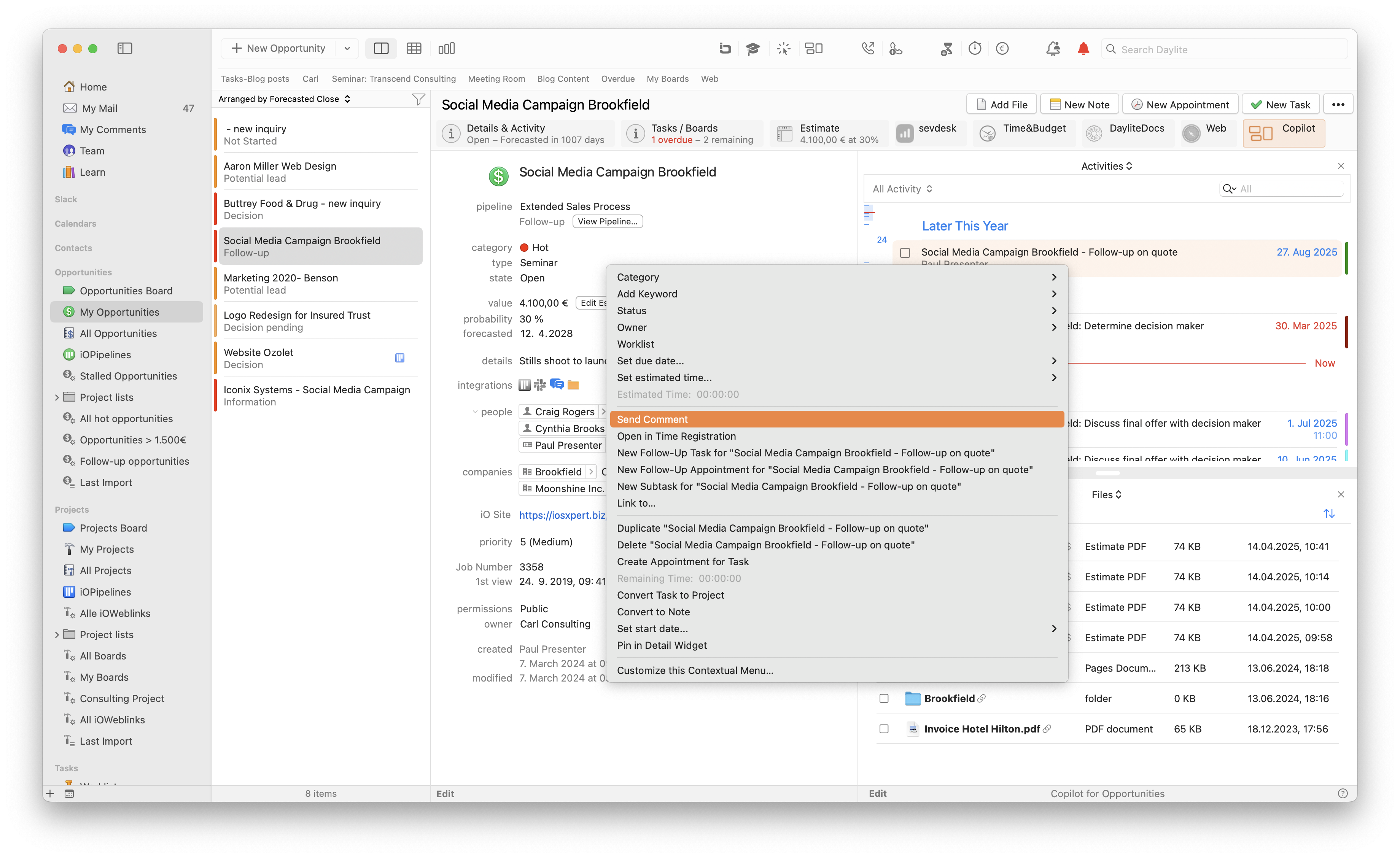
Task: Open the more options ellipsis button
Action: (1338, 105)
